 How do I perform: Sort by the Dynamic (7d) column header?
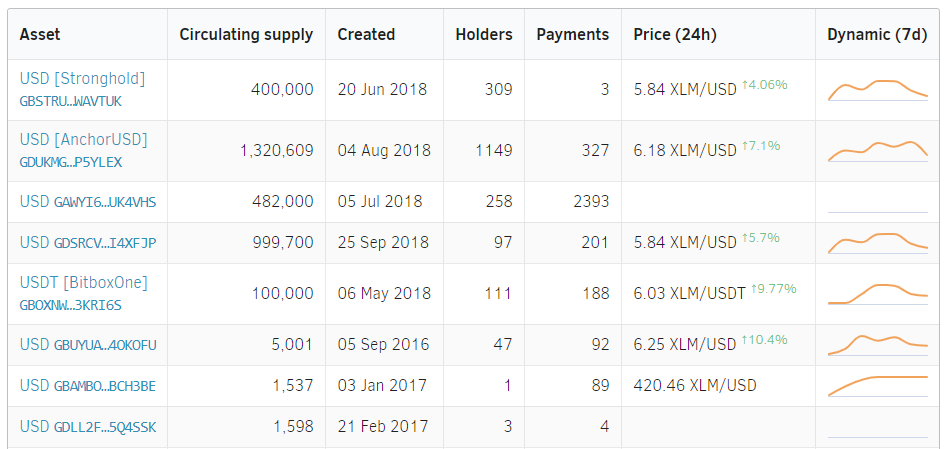[877, 34]
